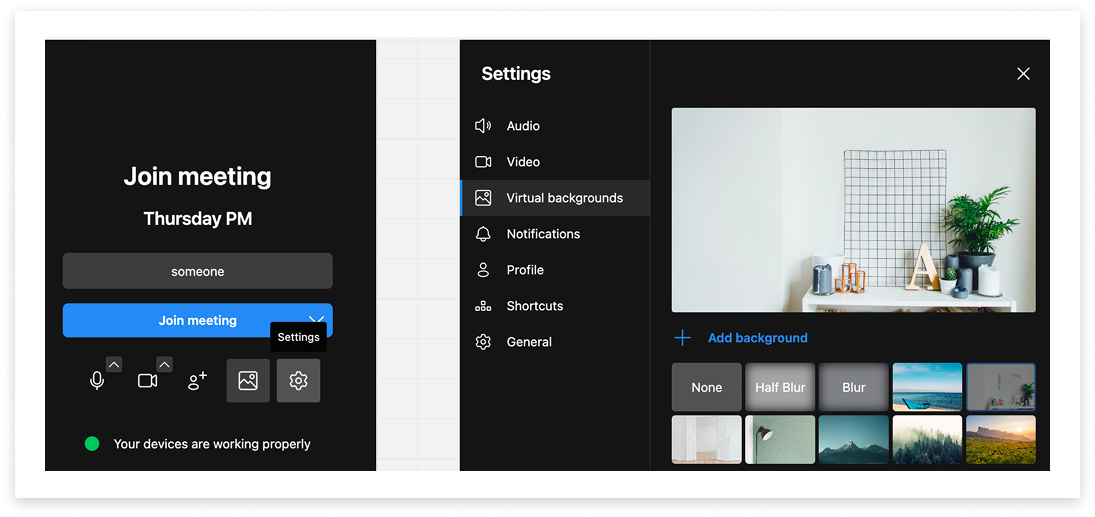This screenshot has width=1095, height=517.
Task: Click the green device status dot
Action: point(91,444)
